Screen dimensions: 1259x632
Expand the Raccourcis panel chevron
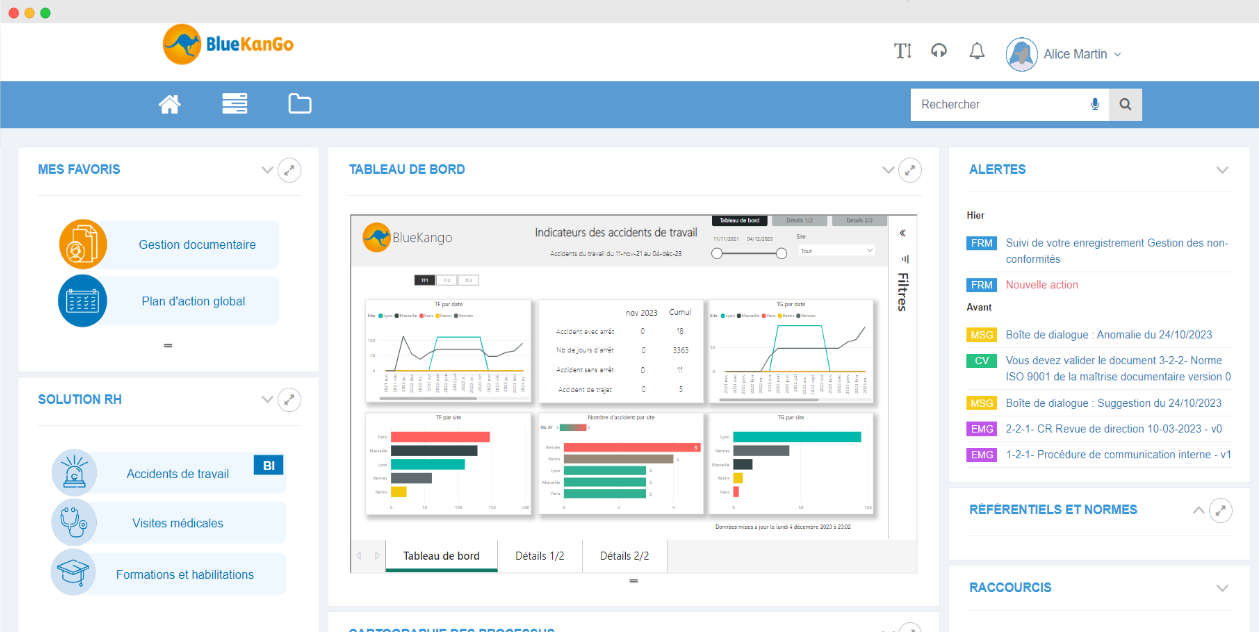coord(1222,588)
